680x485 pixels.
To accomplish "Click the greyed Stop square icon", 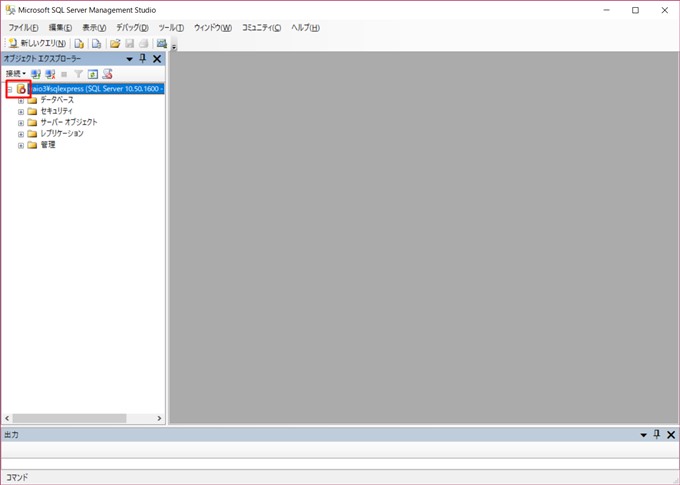I will [x=64, y=74].
